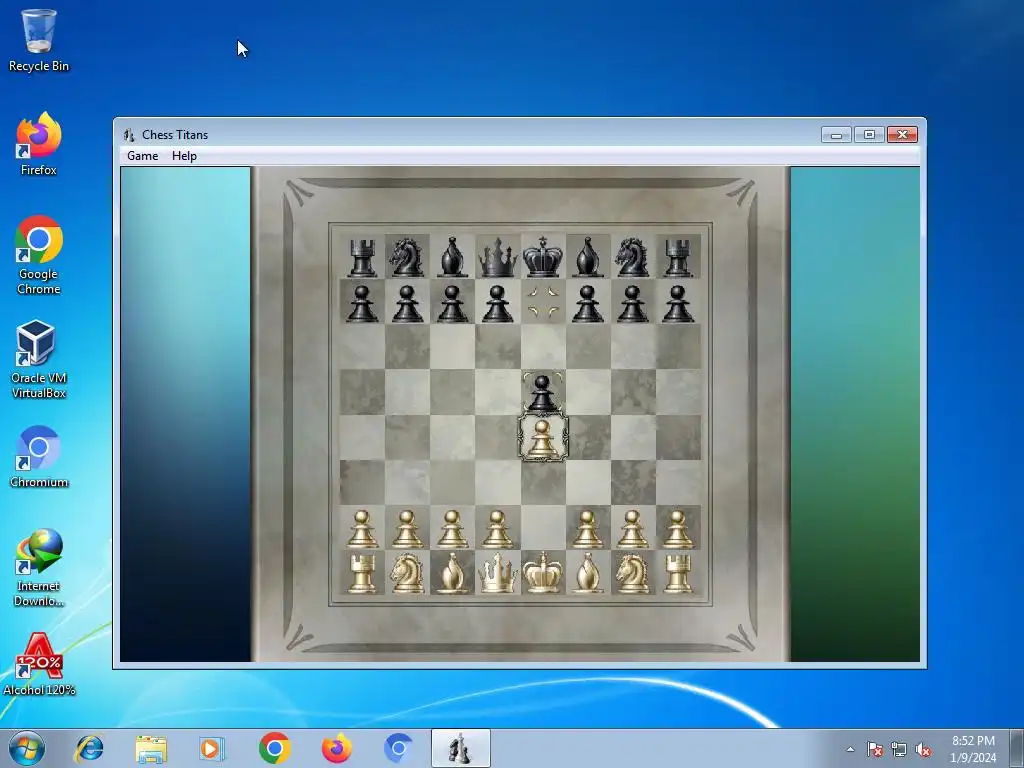This screenshot has height=768, width=1024.
Task: Select the white pawn on a2
Action: (x=362, y=529)
